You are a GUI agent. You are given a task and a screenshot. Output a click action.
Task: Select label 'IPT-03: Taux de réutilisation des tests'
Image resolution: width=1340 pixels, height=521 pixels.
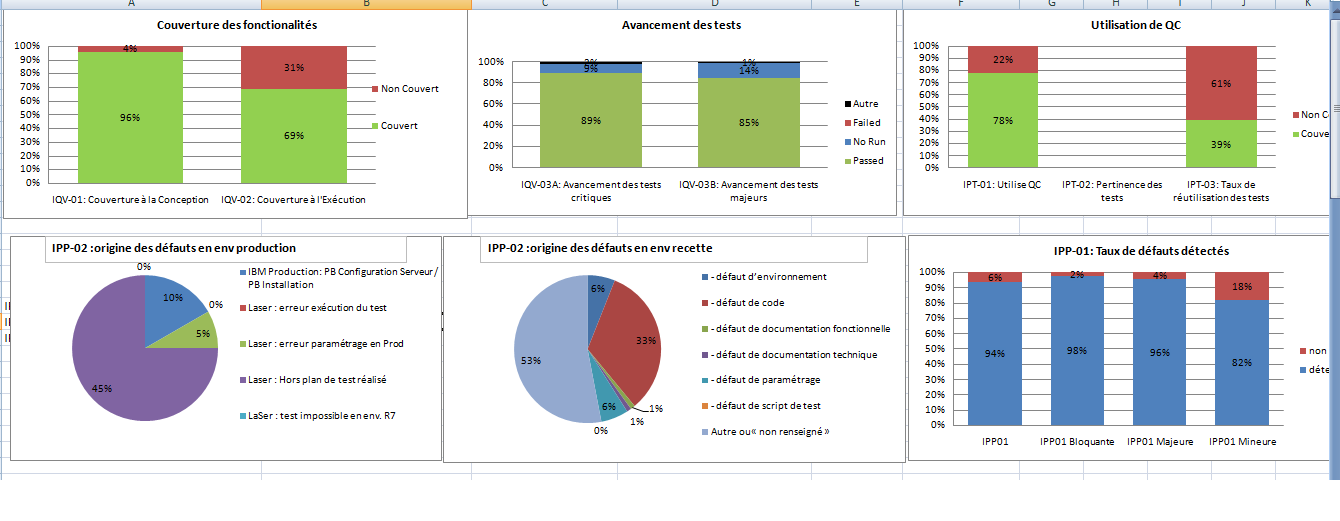pyautogui.click(x=1221, y=191)
